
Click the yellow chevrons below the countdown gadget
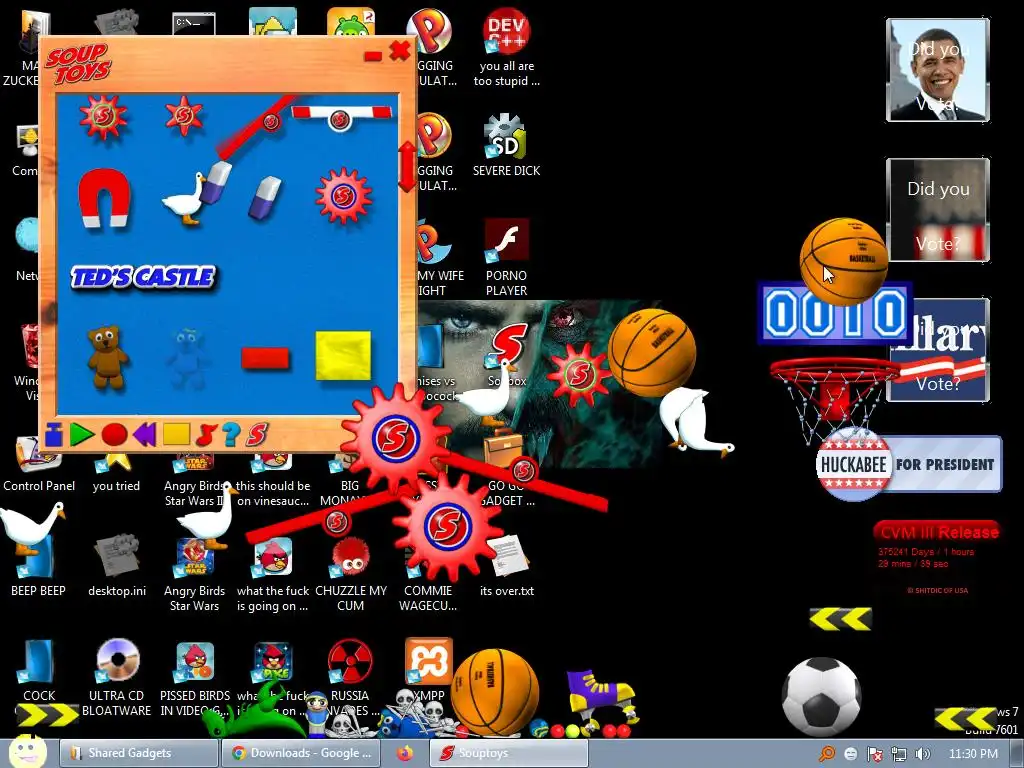[x=840, y=619]
